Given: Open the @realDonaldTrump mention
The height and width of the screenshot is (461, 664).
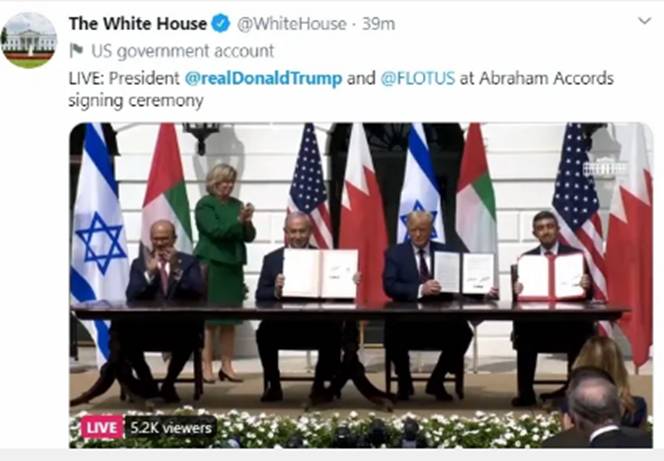Looking at the screenshot, I should point(263,78).
